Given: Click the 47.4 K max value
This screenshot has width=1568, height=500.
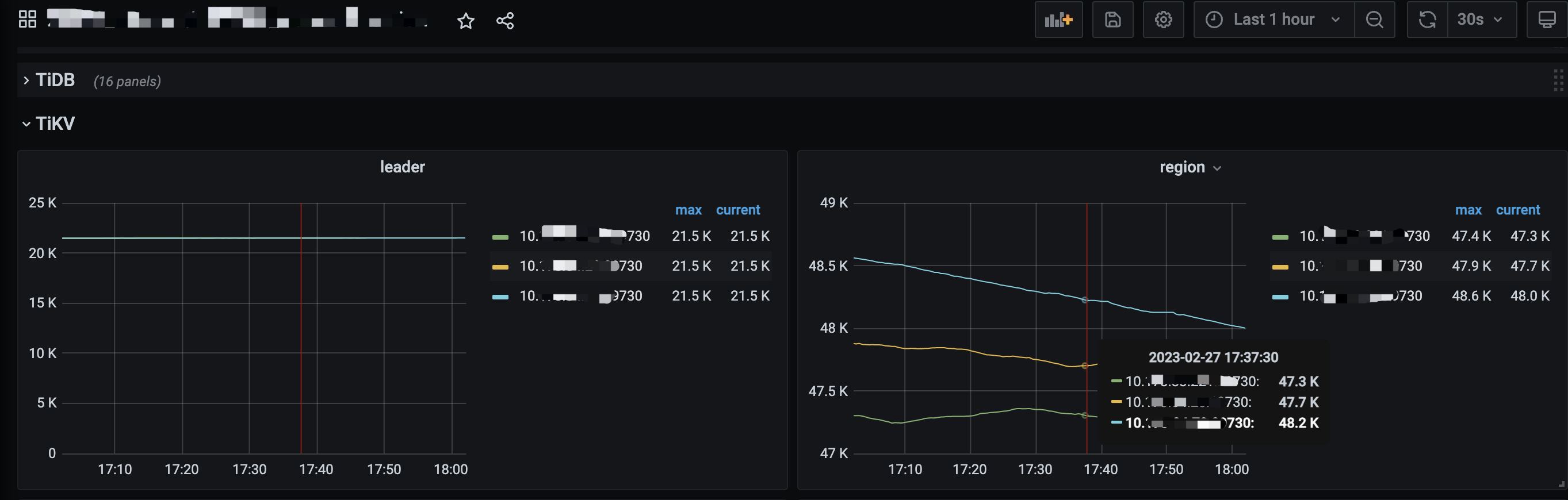Looking at the screenshot, I should pos(1471,236).
